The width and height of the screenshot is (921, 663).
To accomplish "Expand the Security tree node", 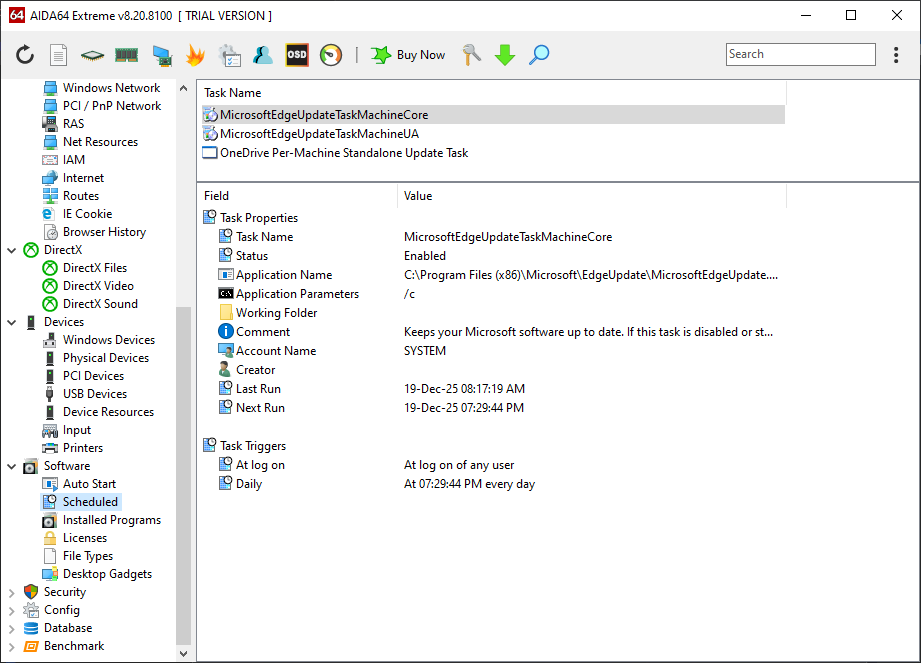I will click(12, 592).
